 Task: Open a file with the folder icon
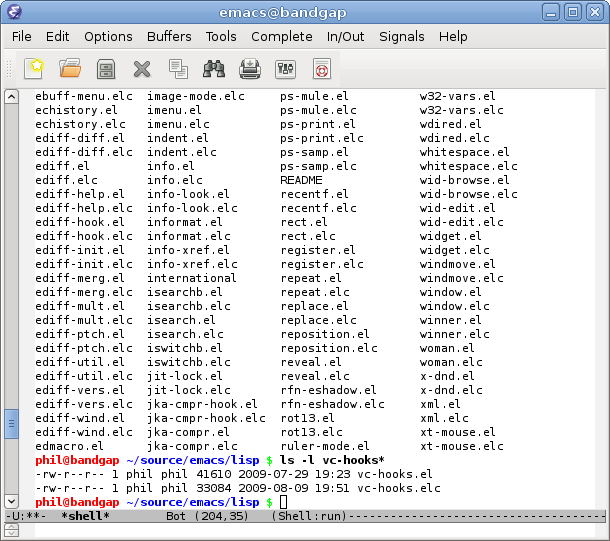pos(70,69)
